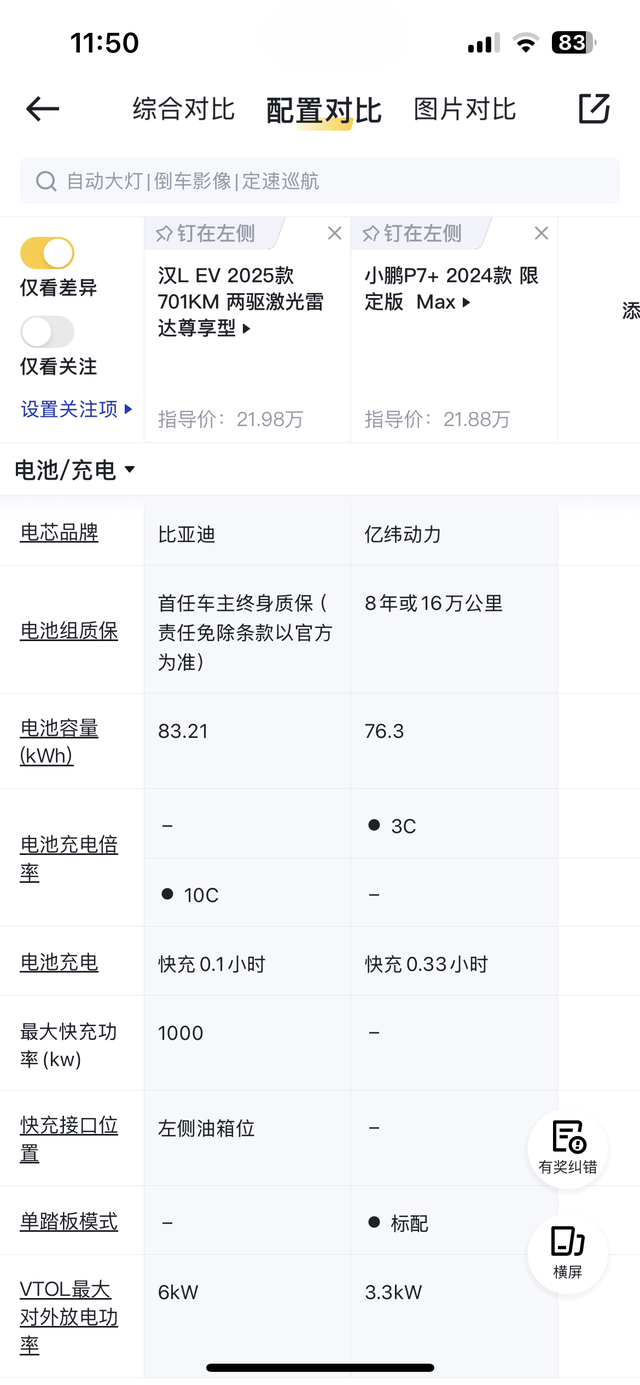Enable the 仅看关注 toggle

tap(47, 332)
